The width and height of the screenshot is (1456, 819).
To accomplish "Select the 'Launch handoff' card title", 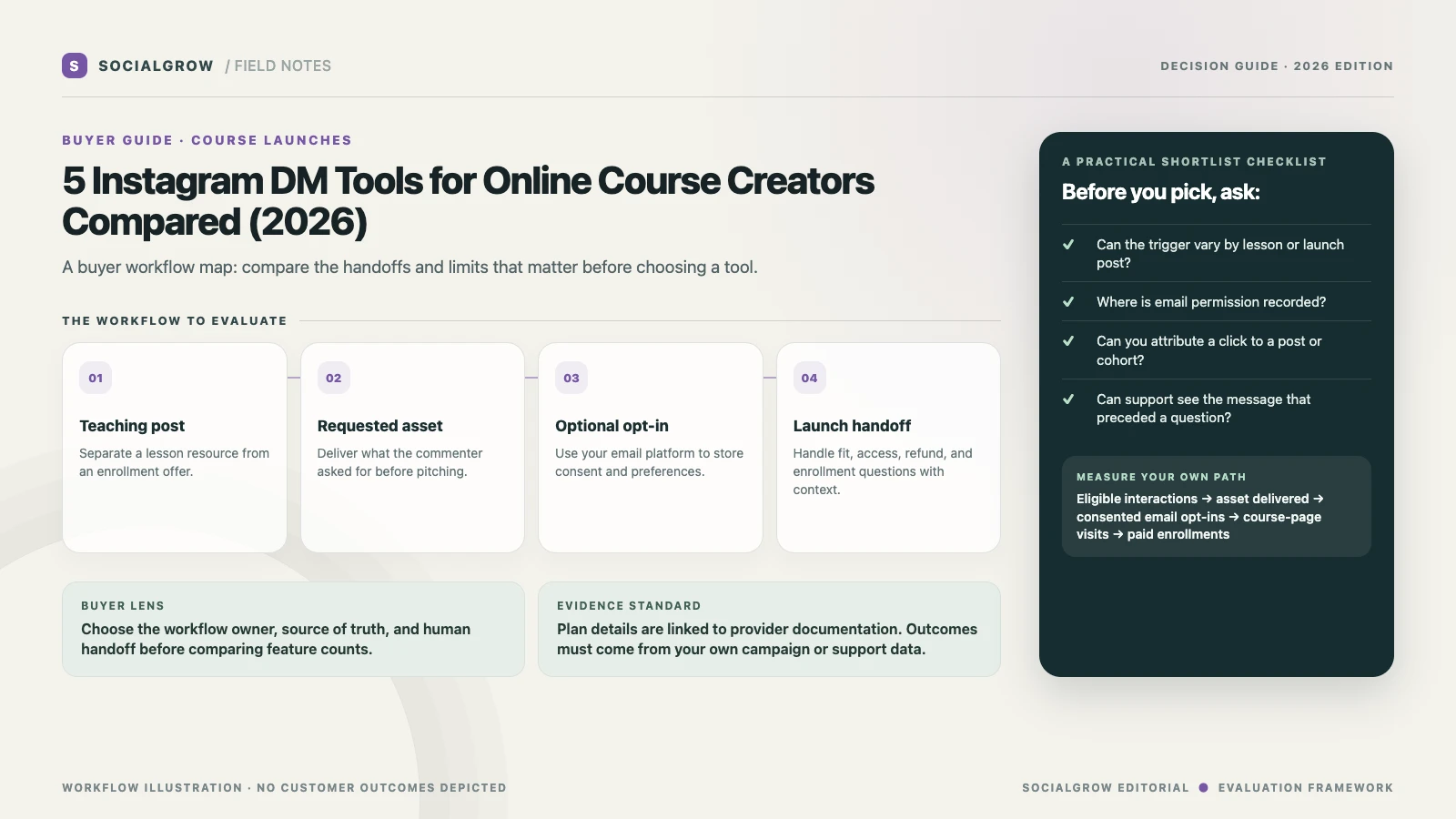I will (x=852, y=426).
